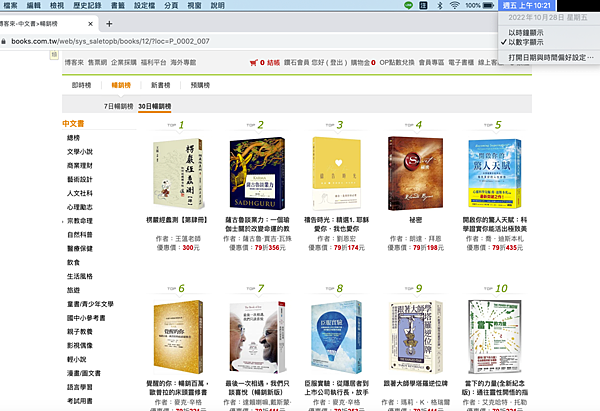Select 7日暢銷榜 tab
The width and height of the screenshot is (600, 411).
pos(118,106)
